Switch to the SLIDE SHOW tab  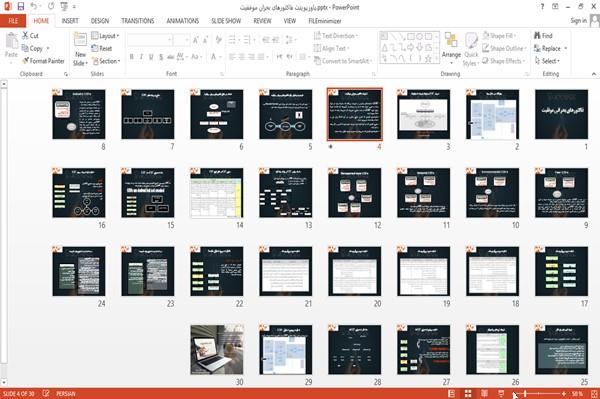point(226,21)
